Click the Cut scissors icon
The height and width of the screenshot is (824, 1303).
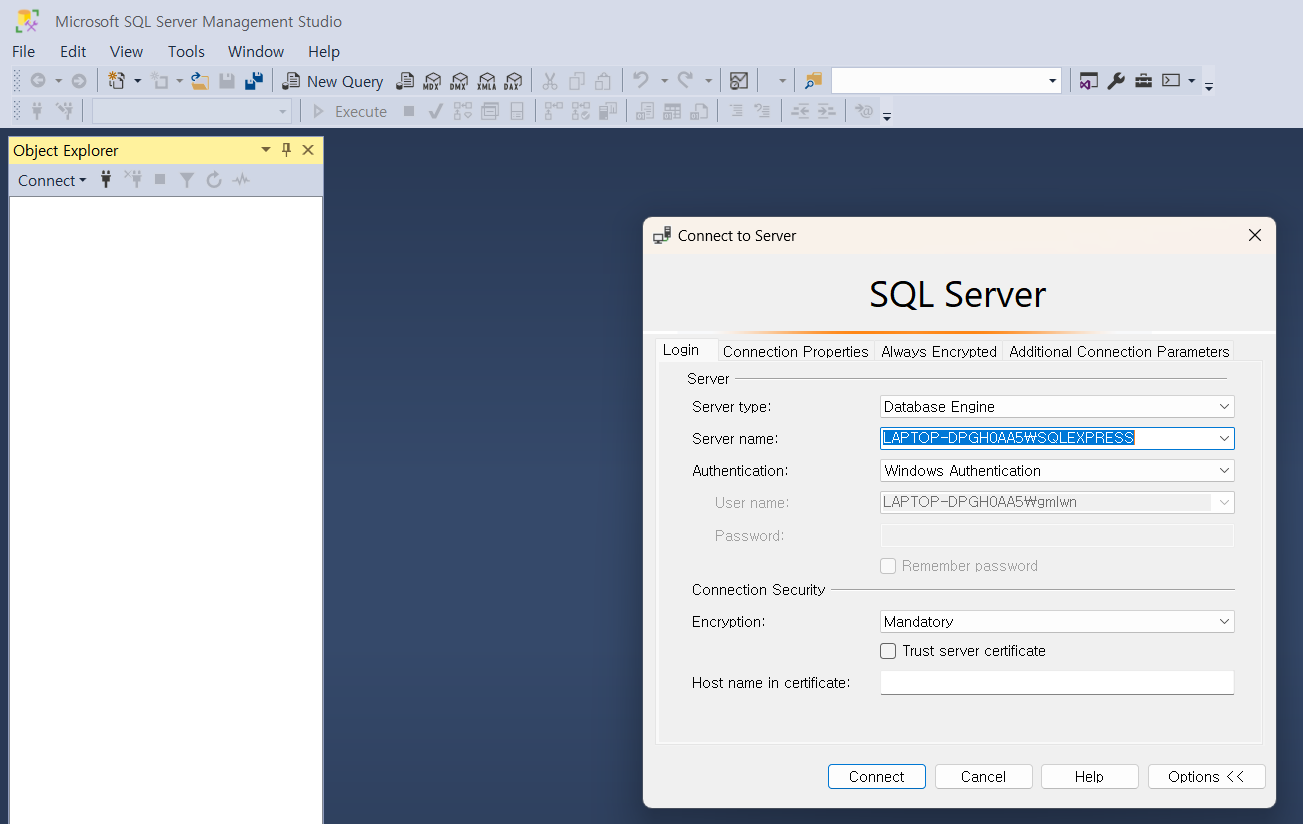click(x=549, y=81)
